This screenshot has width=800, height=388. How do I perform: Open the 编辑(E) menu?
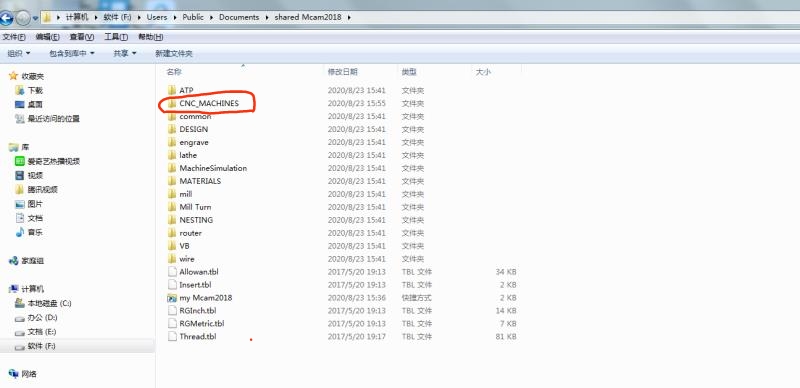[47, 37]
